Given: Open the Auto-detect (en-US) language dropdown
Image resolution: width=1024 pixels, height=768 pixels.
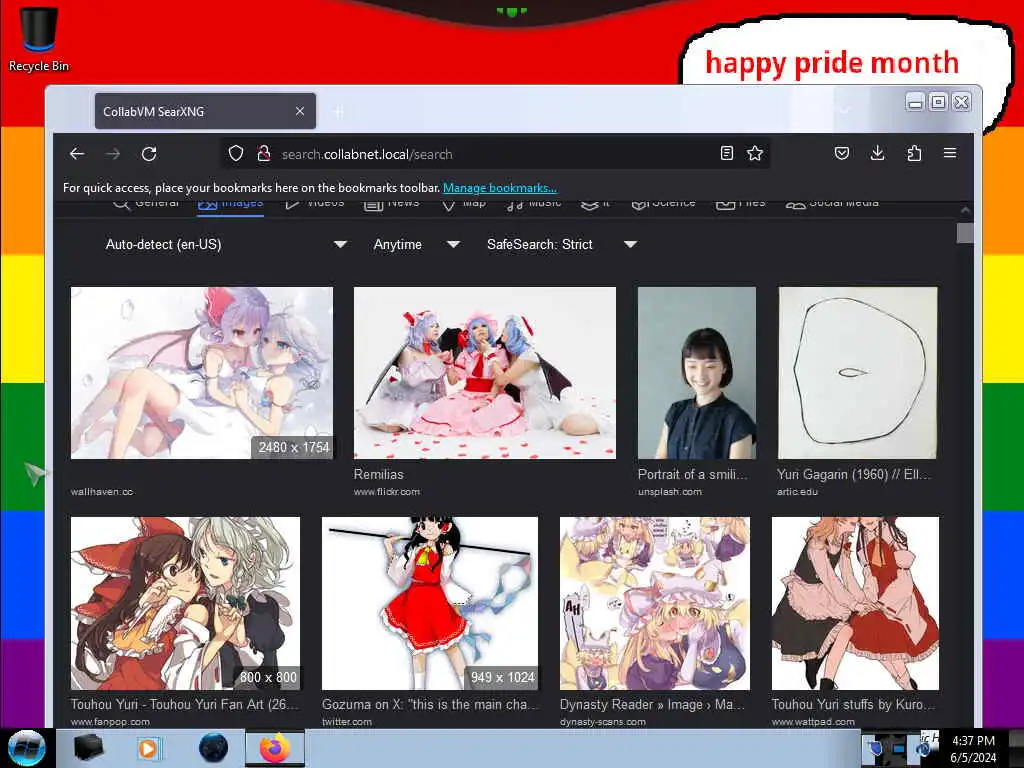Looking at the screenshot, I should [x=226, y=244].
